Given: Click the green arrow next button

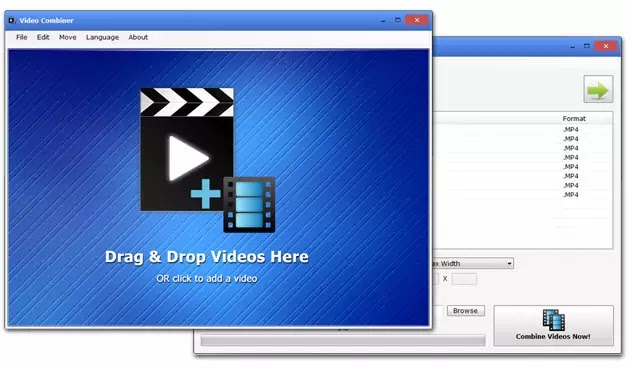Looking at the screenshot, I should click(x=598, y=89).
